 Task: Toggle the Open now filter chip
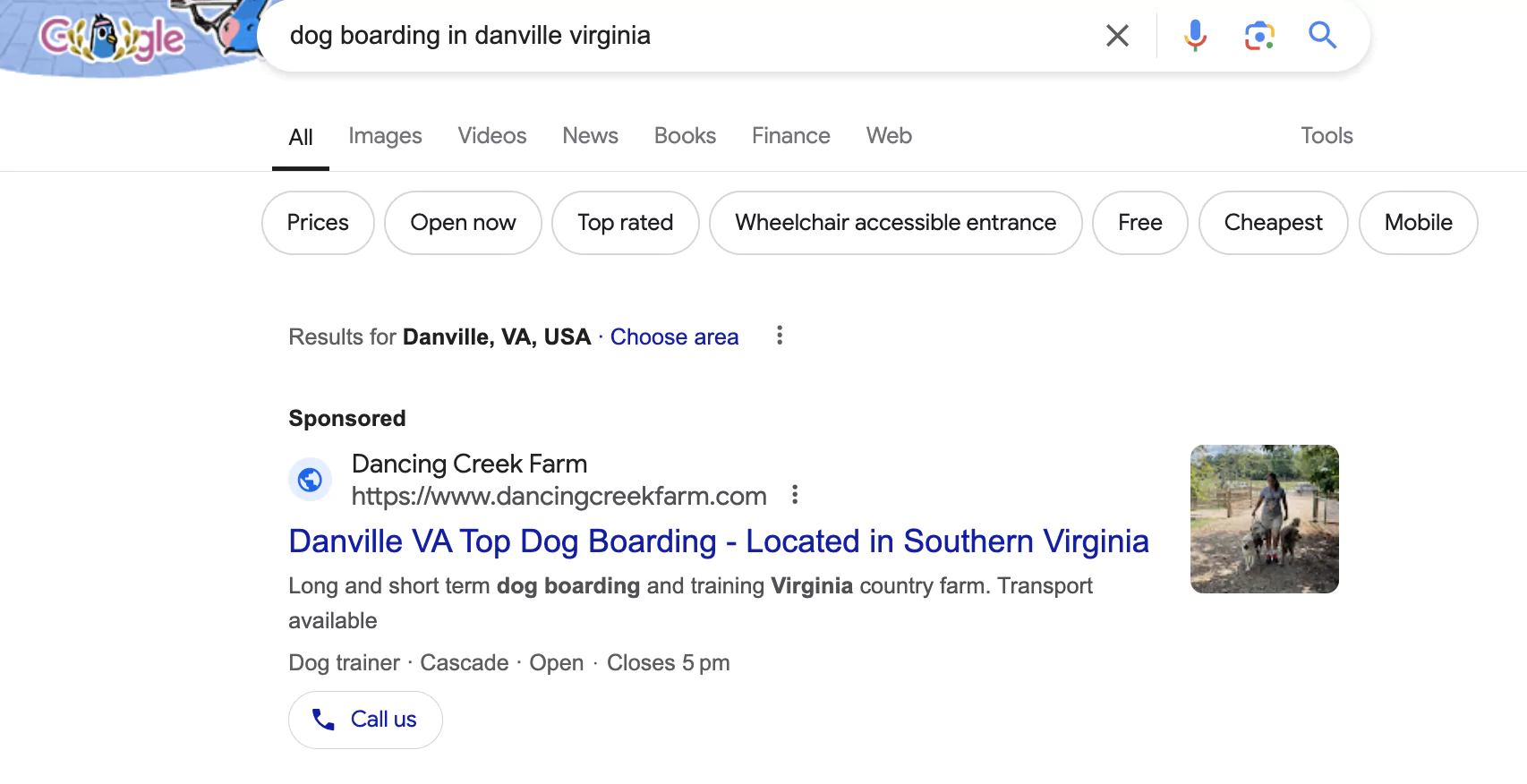pos(463,223)
